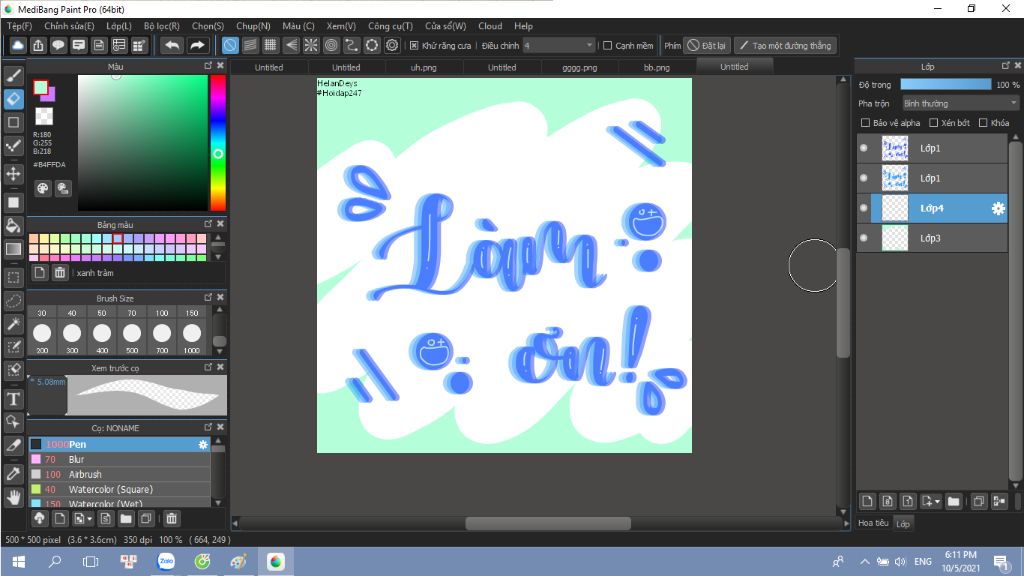Enable the parallel lines snap guide
This screenshot has width=1024, height=576.
[x=250, y=45]
